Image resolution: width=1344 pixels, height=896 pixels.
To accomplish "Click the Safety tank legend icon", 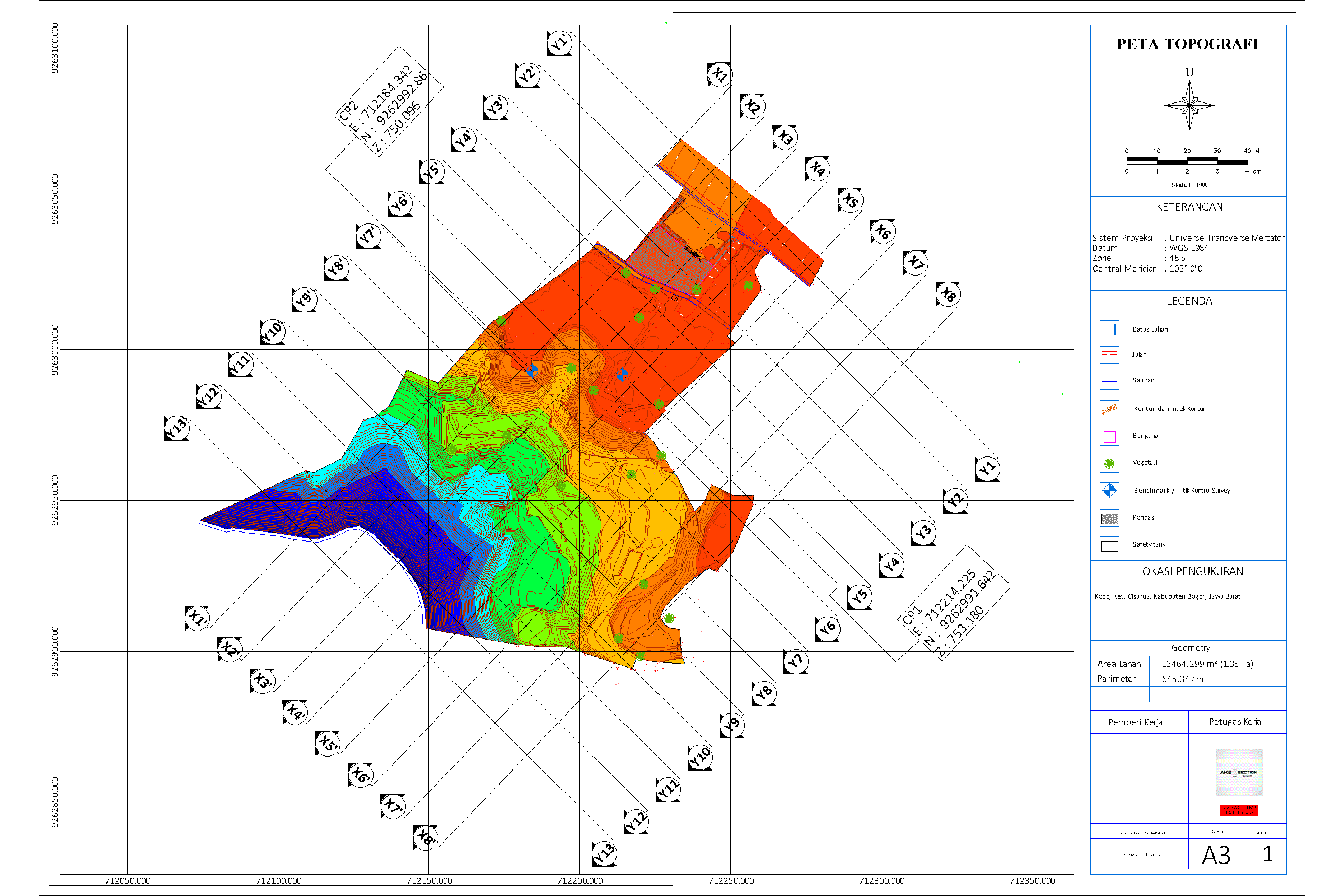I will coord(1109,545).
